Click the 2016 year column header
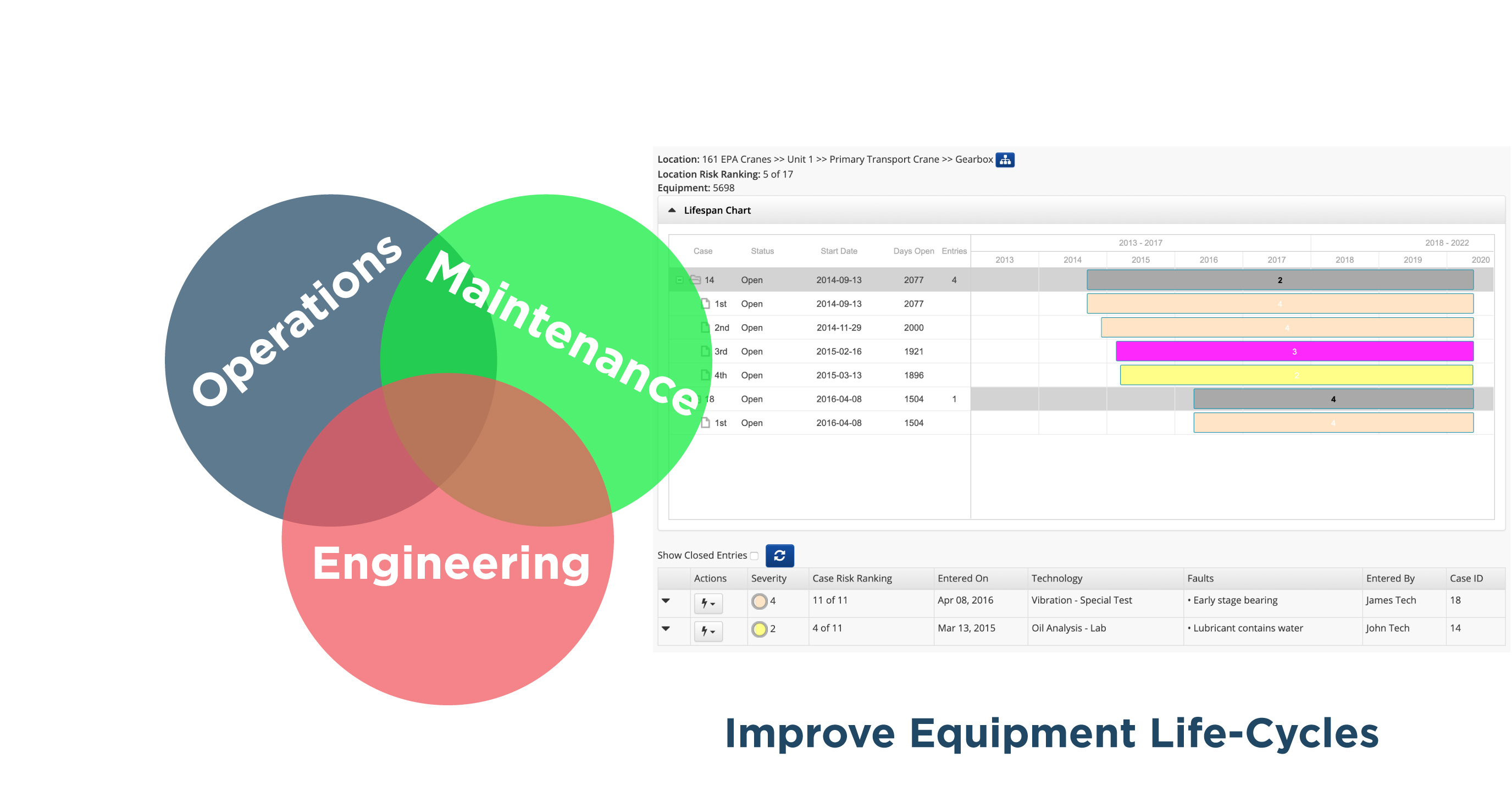Screen dimensions: 1512x802 point(1208,260)
